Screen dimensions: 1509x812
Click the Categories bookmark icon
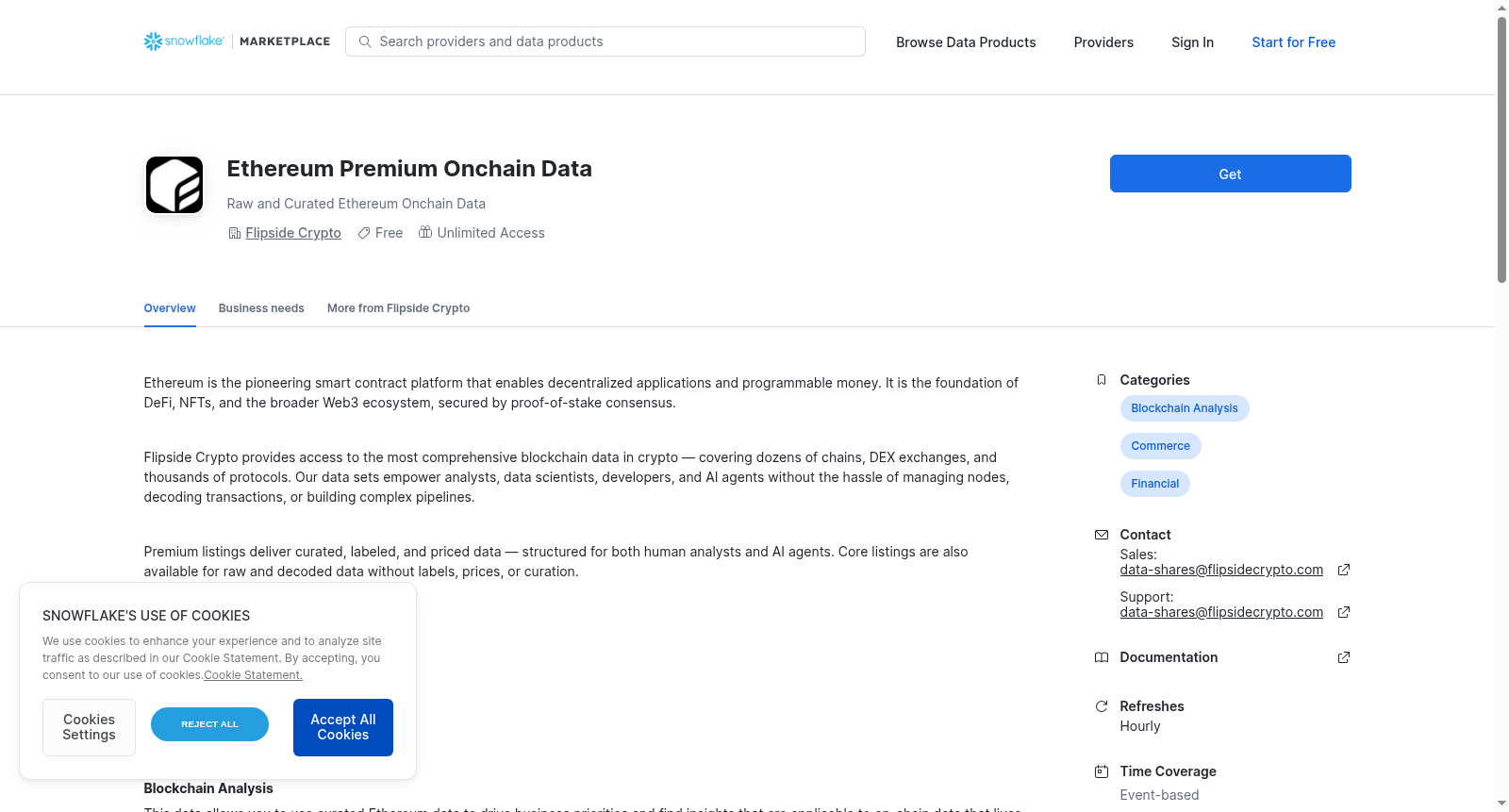pos(1101,380)
